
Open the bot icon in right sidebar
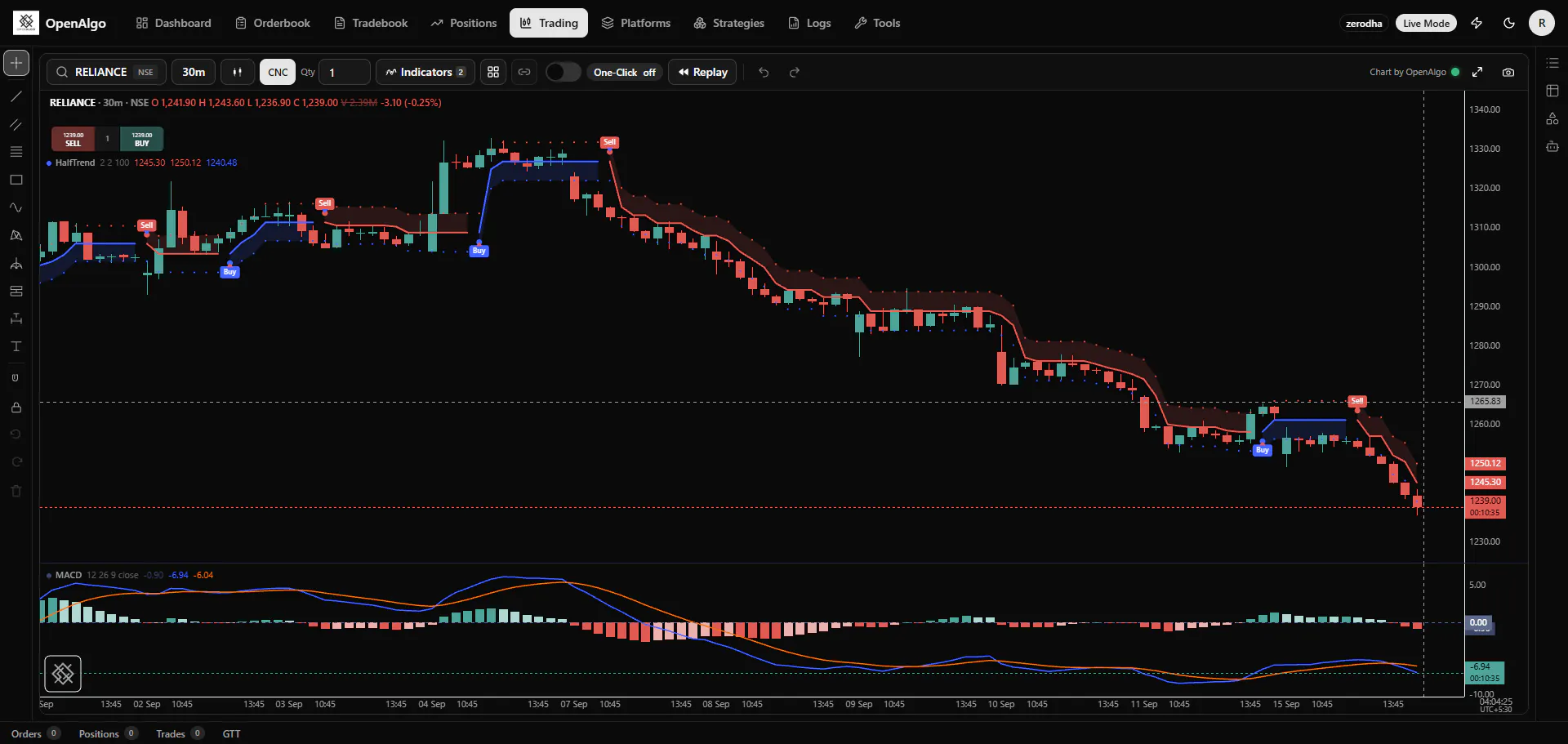[1552, 146]
